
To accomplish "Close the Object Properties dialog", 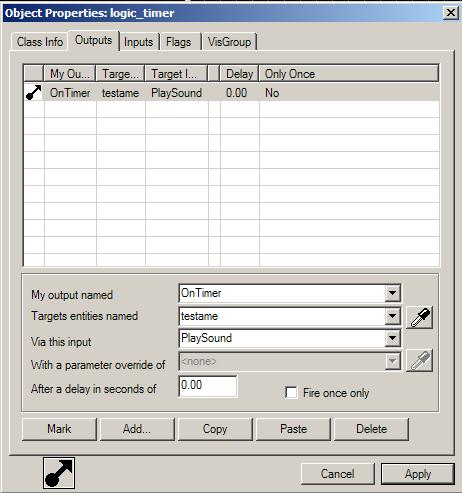I will pos(451,13).
